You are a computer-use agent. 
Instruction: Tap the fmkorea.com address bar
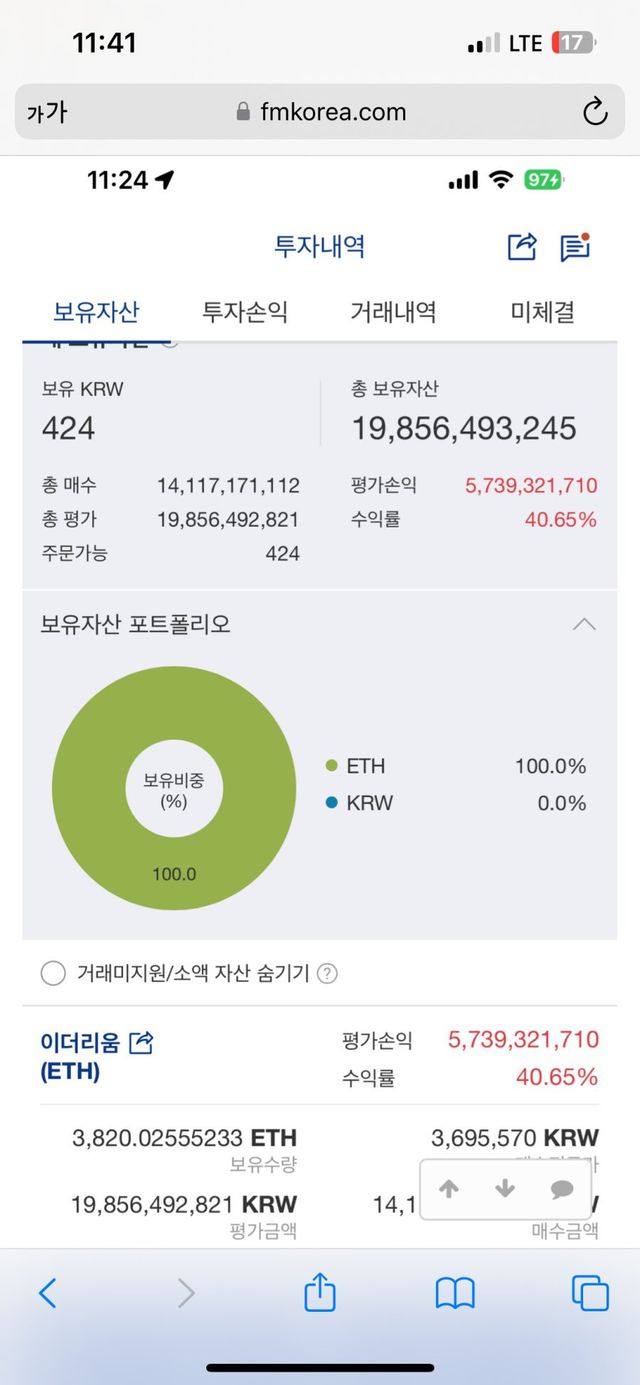coord(320,112)
